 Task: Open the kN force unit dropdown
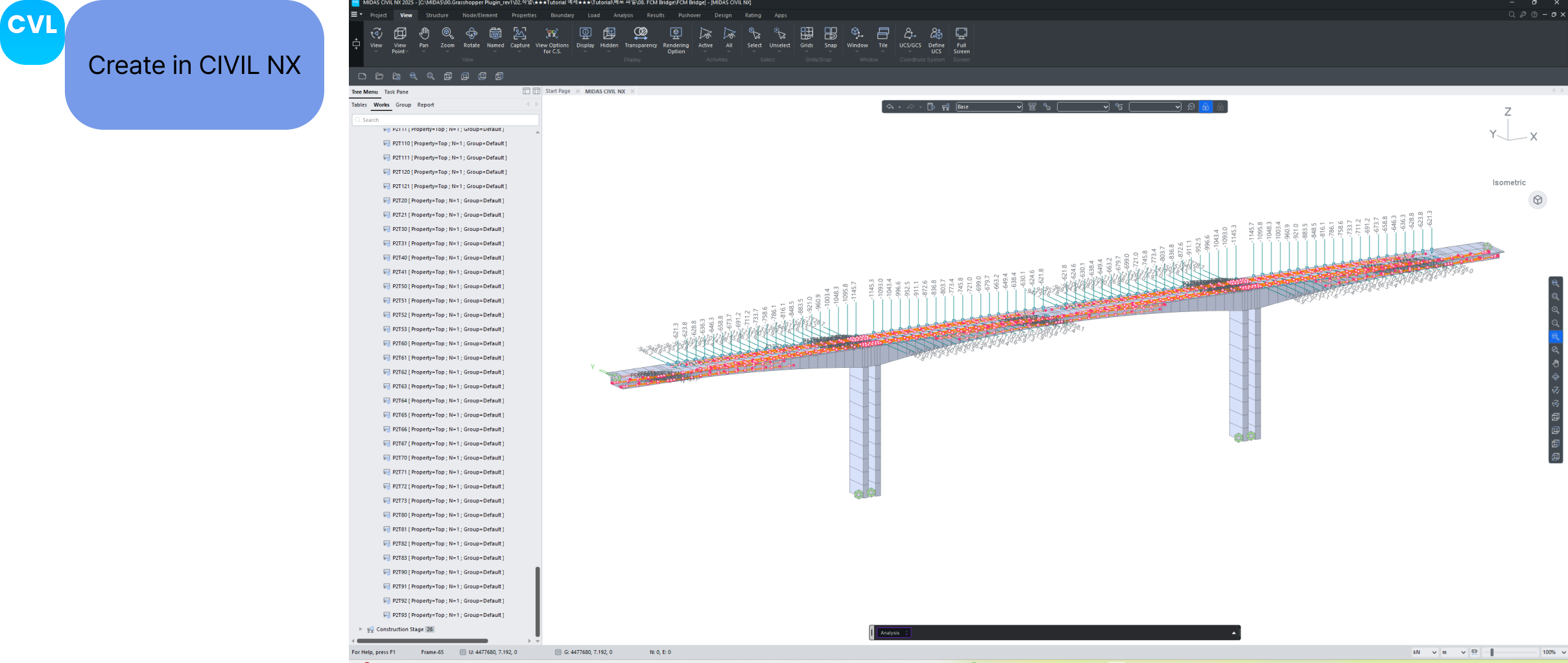pyautogui.click(x=1425, y=652)
